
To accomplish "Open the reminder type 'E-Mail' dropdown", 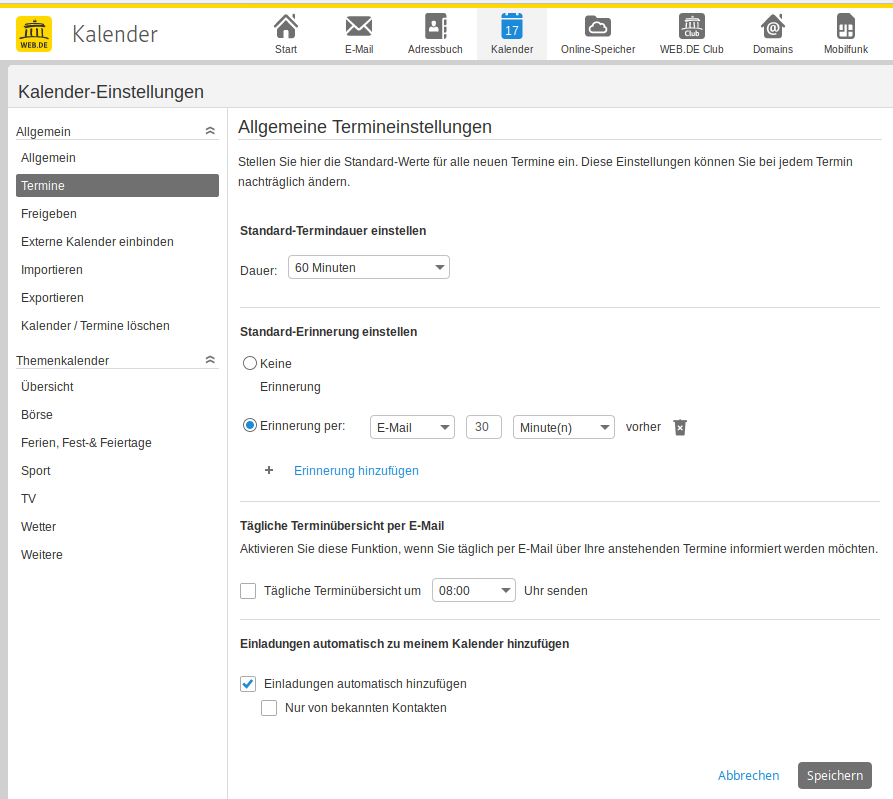I will pyautogui.click(x=412, y=427).
